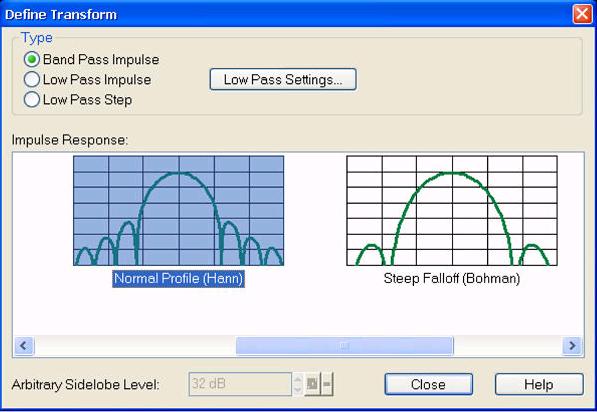Increase sidelobe level with up spinner arrow
The height and width of the screenshot is (412, 597).
click(x=298, y=379)
